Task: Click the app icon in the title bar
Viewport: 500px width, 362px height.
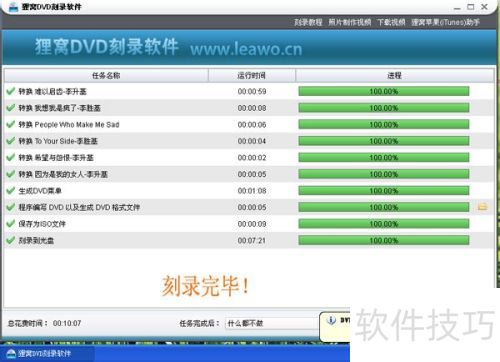Action: coord(13,7)
